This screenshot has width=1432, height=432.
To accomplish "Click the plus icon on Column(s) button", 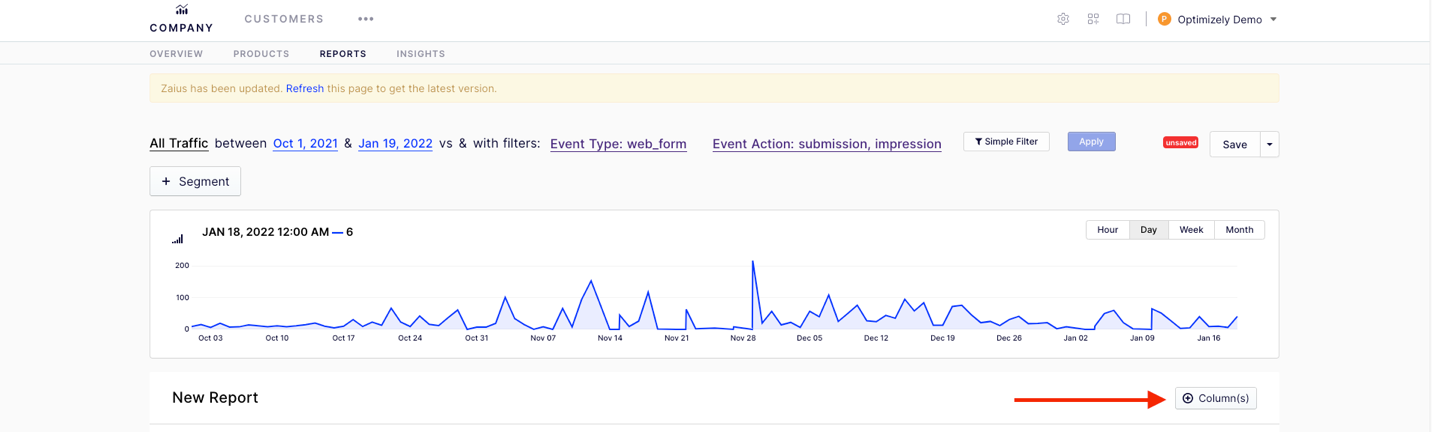I will pyautogui.click(x=1188, y=398).
